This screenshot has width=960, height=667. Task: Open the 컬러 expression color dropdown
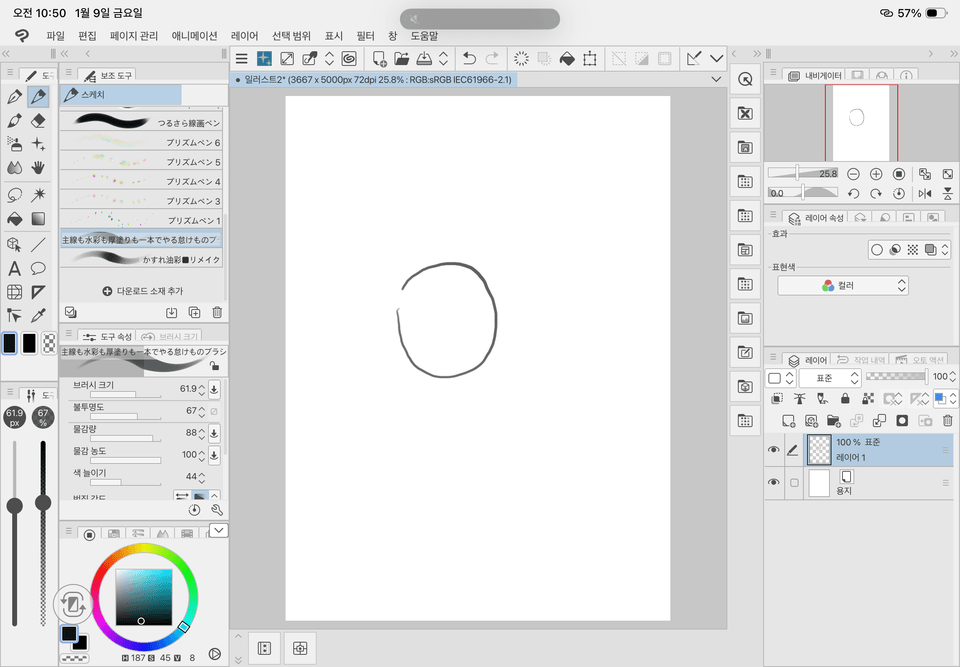[x=843, y=285]
